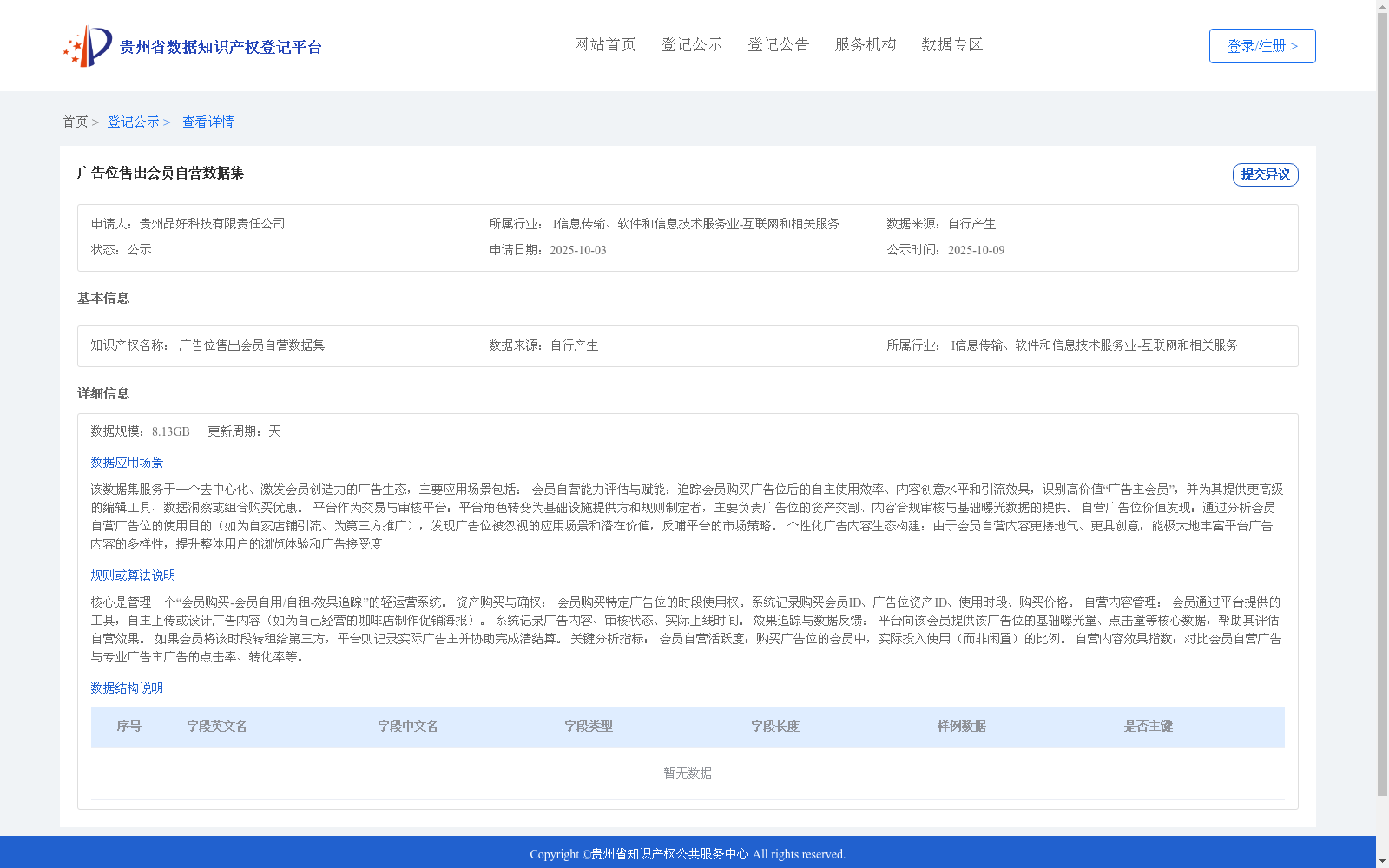Click the 是否主键 column header
The image size is (1389, 868).
pyautogui.click(x=1149, y=727)
